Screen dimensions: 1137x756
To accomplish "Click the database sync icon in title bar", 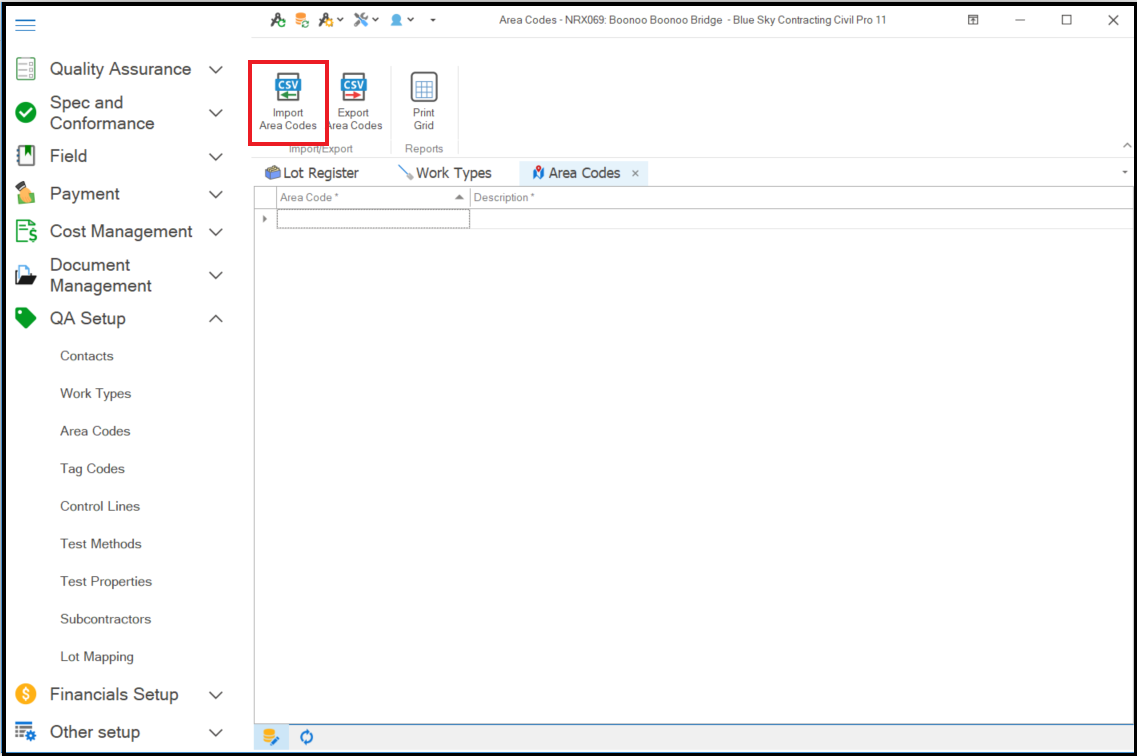I will 301,20.
